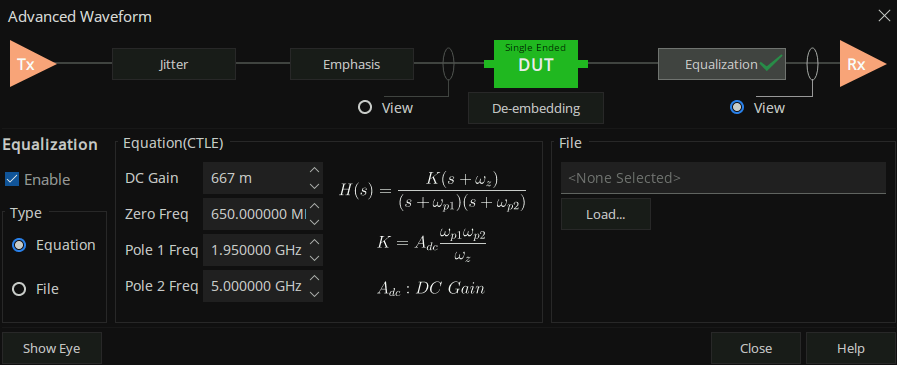This screenshot has width=897, height=365.
Task: Decrease Zero Freq with down arrow
Action: [314, 222]
